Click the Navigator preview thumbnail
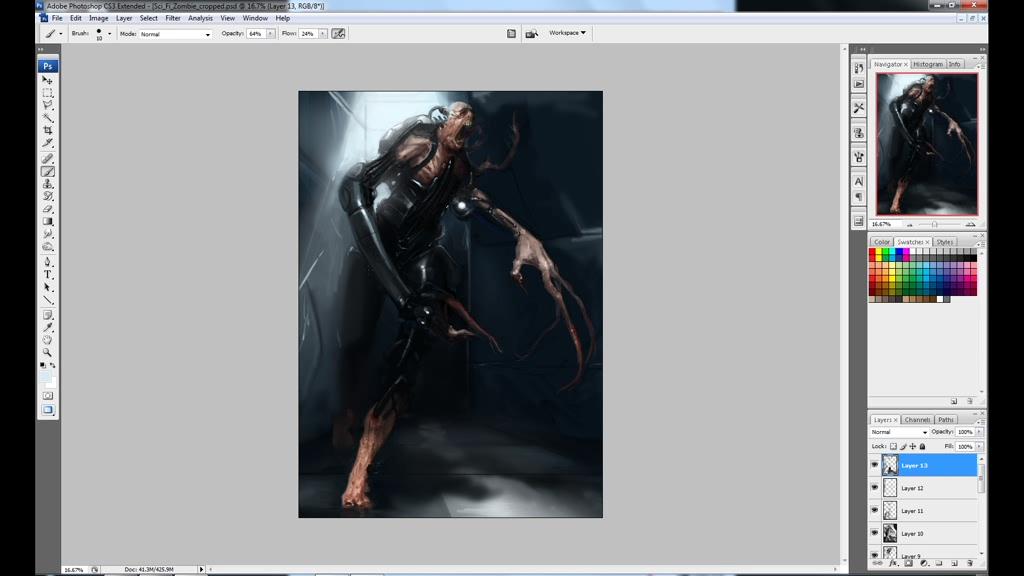 point(927,144)
